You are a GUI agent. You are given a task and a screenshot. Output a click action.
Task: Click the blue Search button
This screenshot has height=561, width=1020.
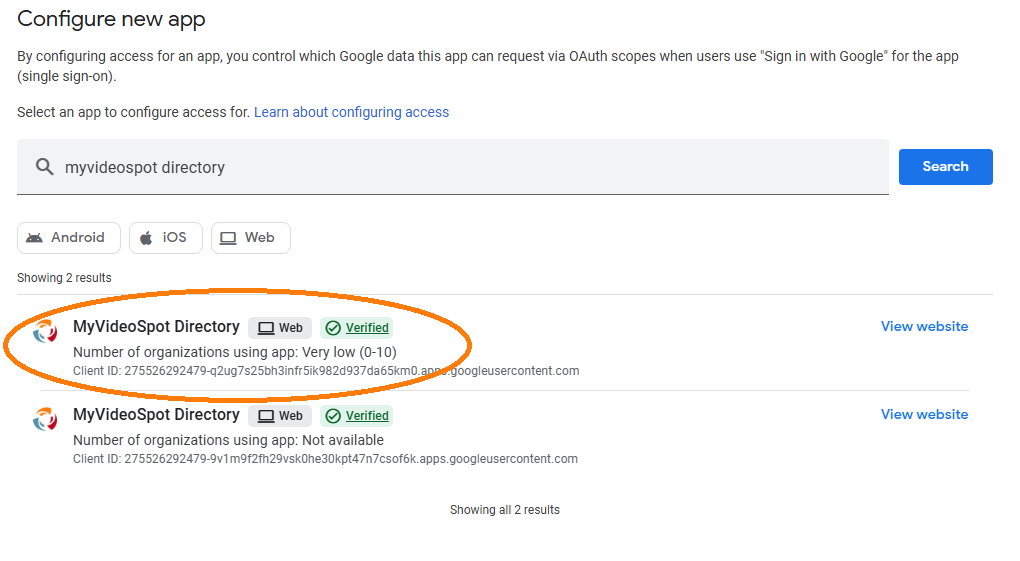945,167
